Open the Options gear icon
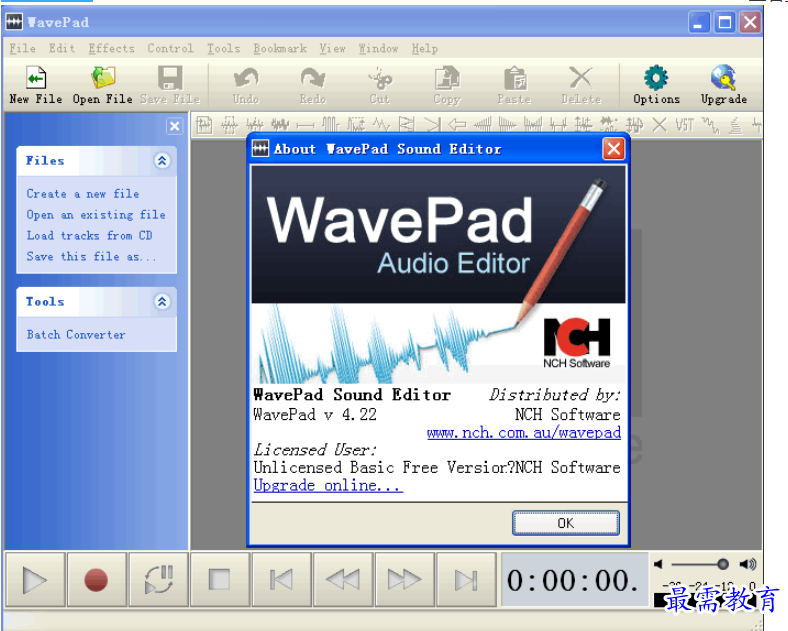 [x=656, y=80]
